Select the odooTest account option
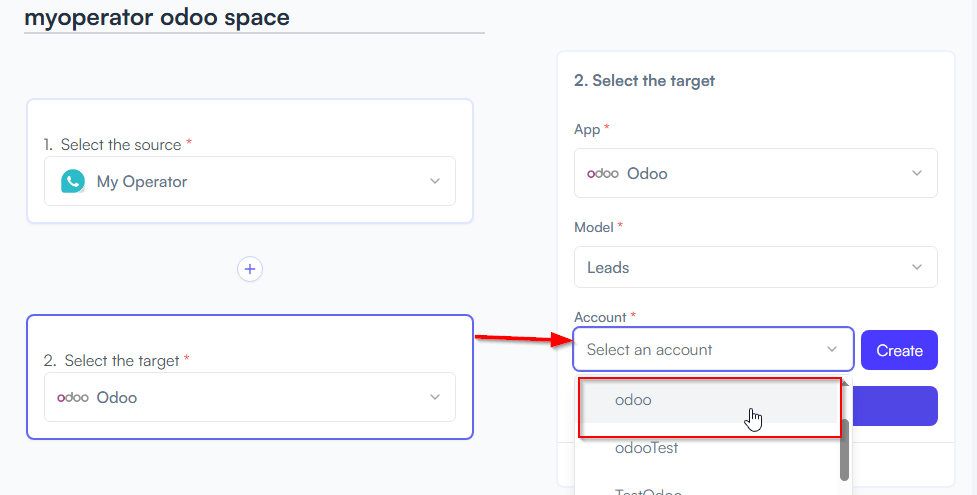The width and height of the screenshot is (977, 495). [646, 448]
